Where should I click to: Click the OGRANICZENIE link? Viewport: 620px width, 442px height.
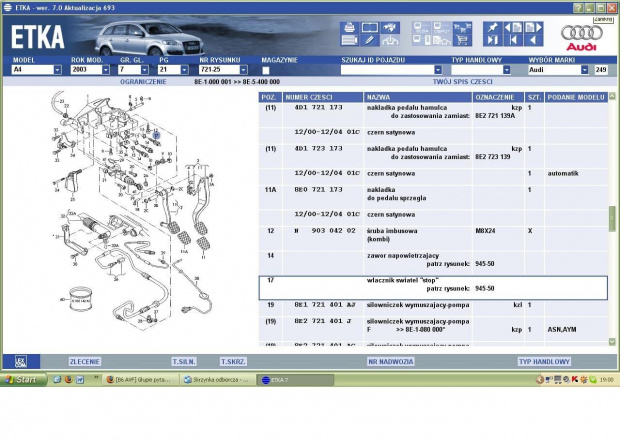143,82
